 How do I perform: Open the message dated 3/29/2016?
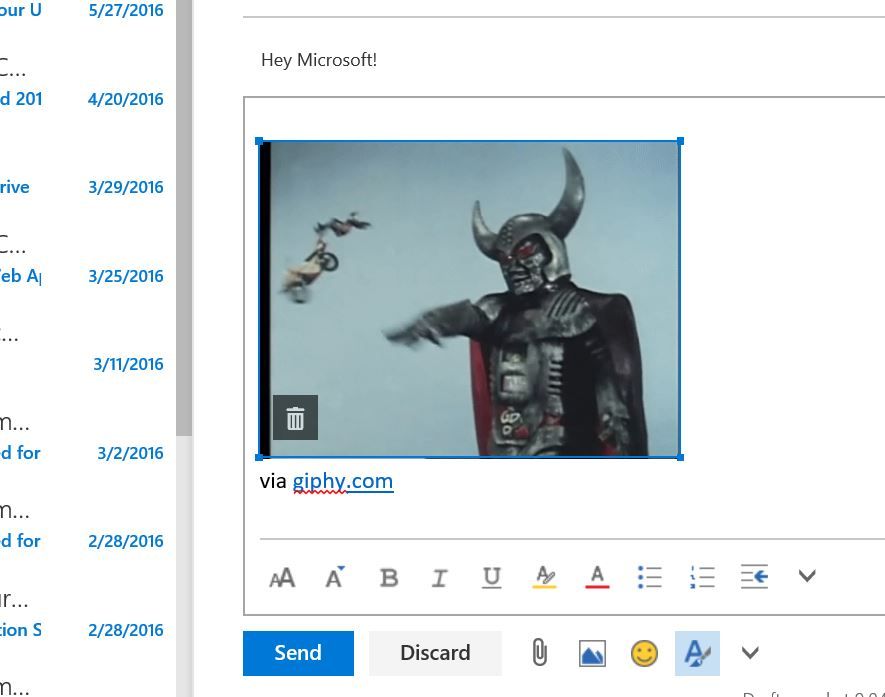click(x=126, y=187)
